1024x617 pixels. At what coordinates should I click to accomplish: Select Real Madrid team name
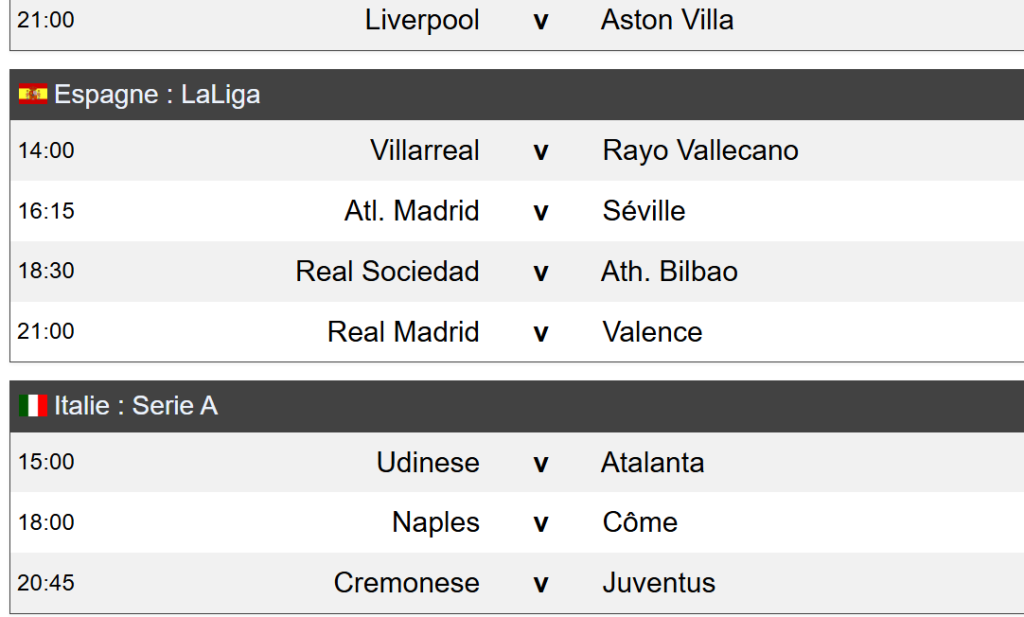(403, 332)
